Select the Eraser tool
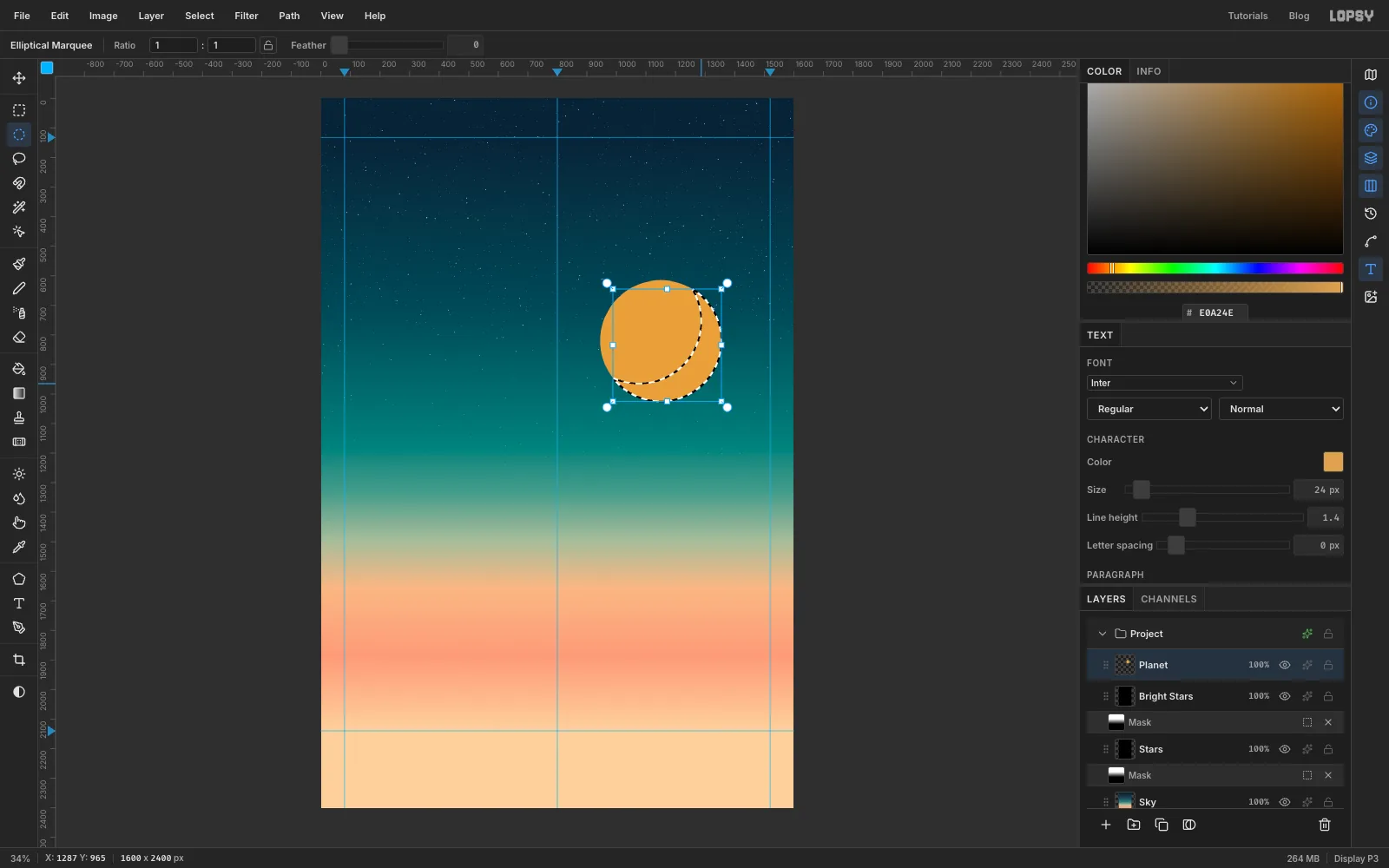Image resolution: width=1389 pixels, height=868 pixels. pos(18,337)
